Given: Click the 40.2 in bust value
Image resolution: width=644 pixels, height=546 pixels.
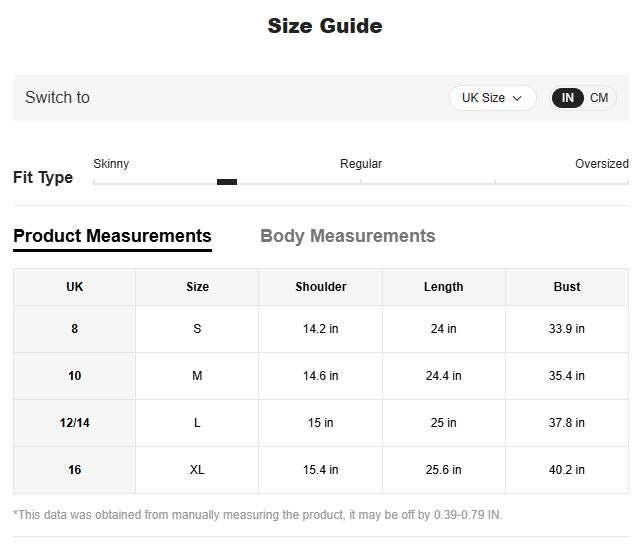Looking at the screenshot, I should coord(567,470).
